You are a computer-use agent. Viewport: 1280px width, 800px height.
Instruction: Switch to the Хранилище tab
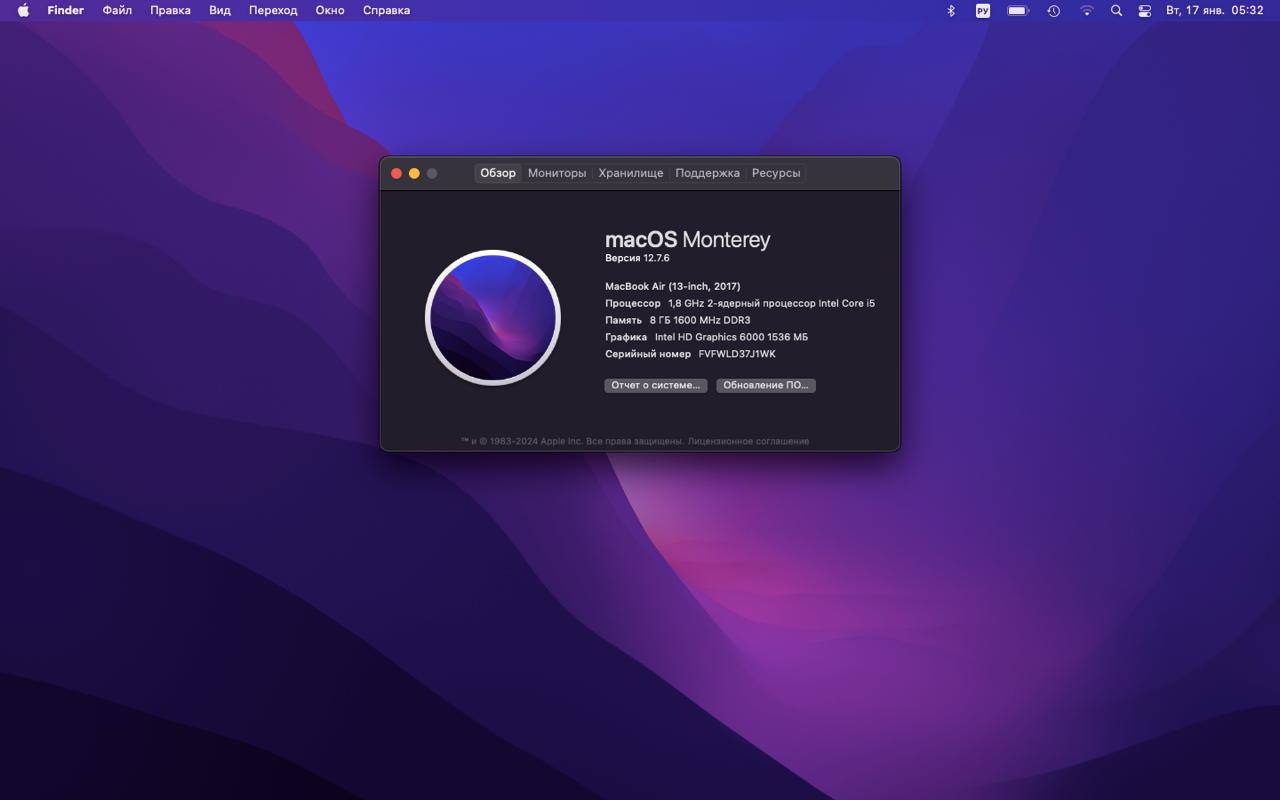point(631,172)
